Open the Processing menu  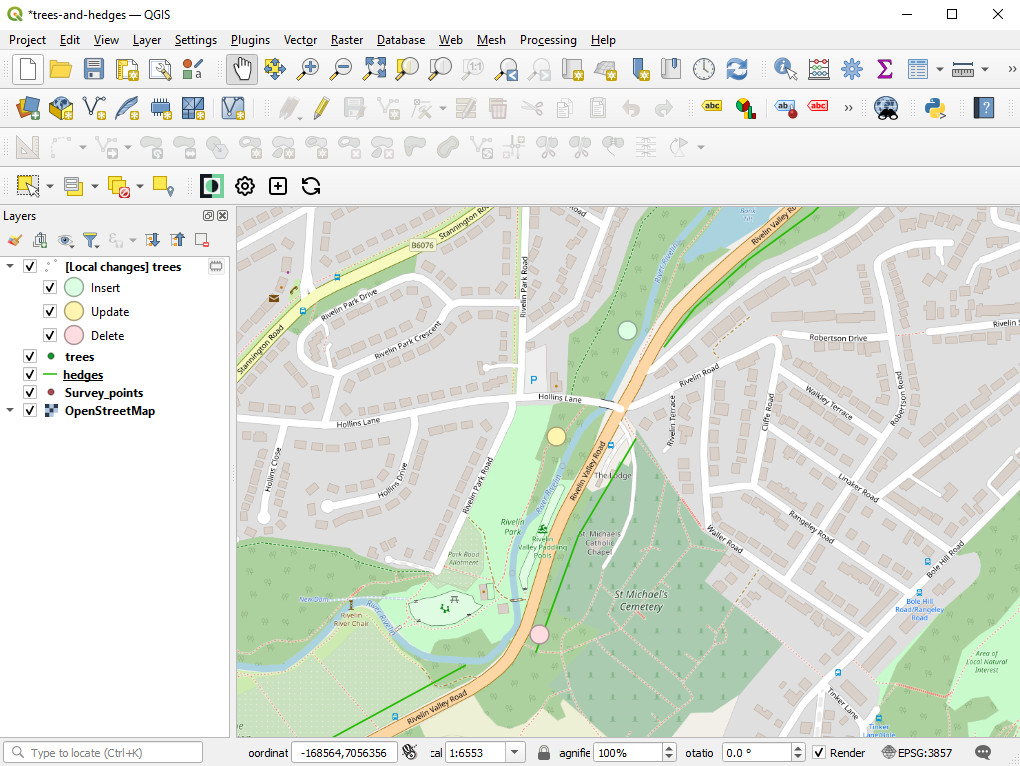[548, 40]
